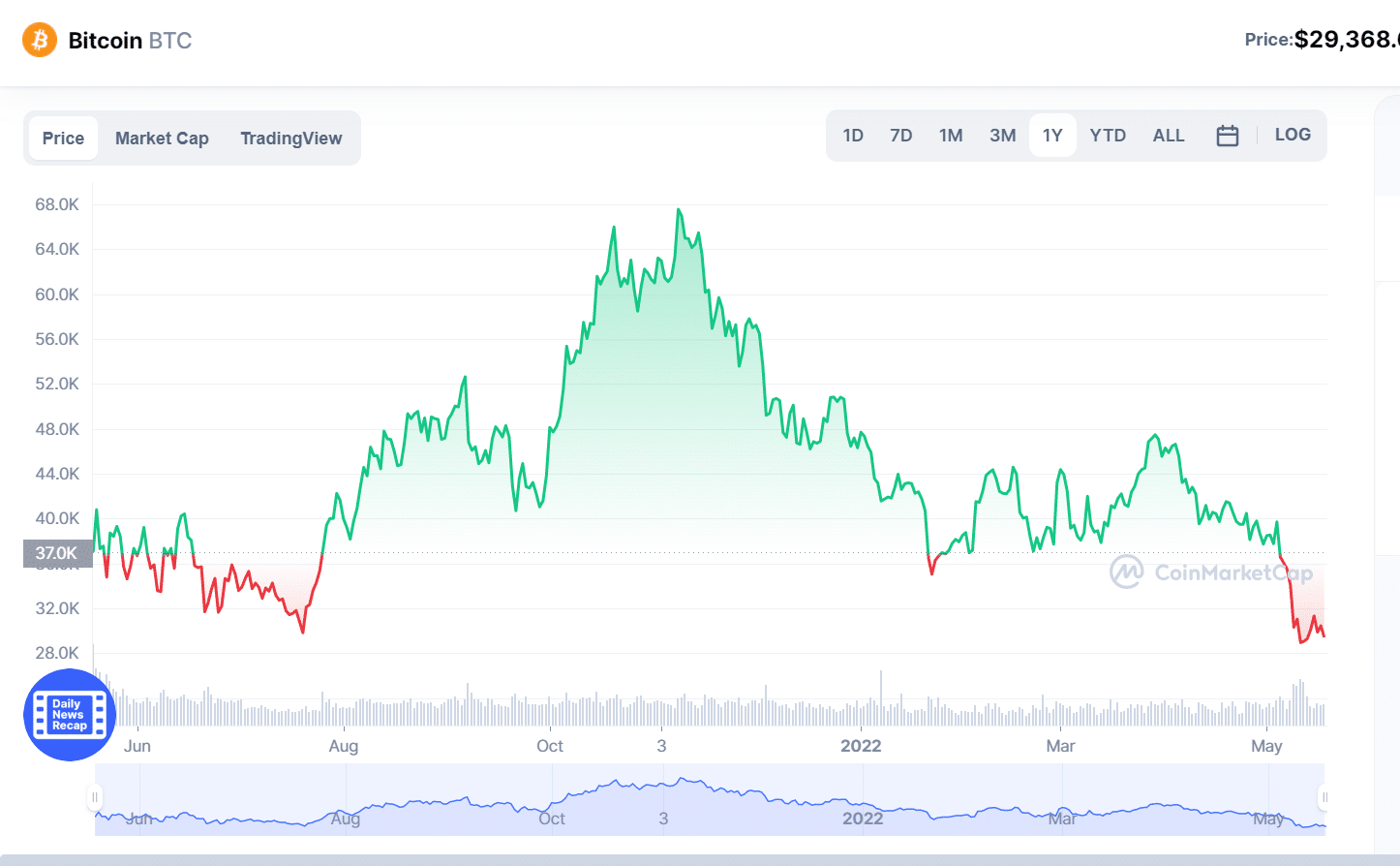Click the 52.0K y-axis label

click(x=57, y=384)
